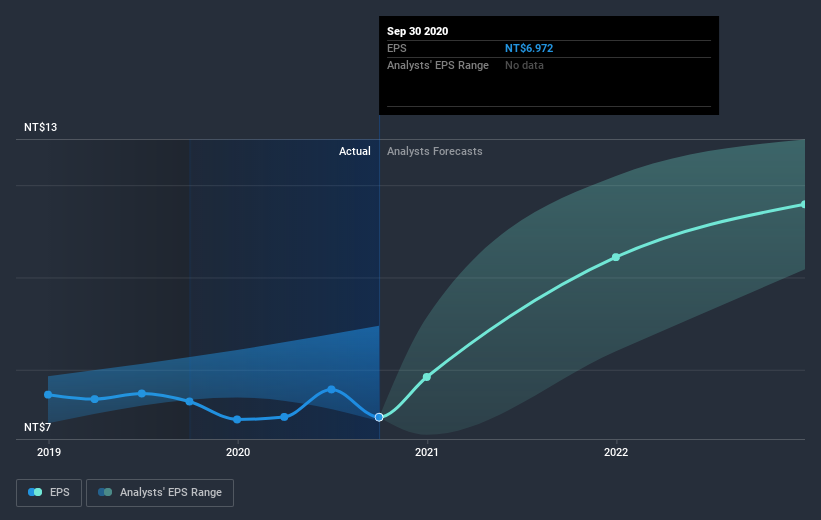
Task: Click the NT$13 y-axis label
Action: (40, 127)
